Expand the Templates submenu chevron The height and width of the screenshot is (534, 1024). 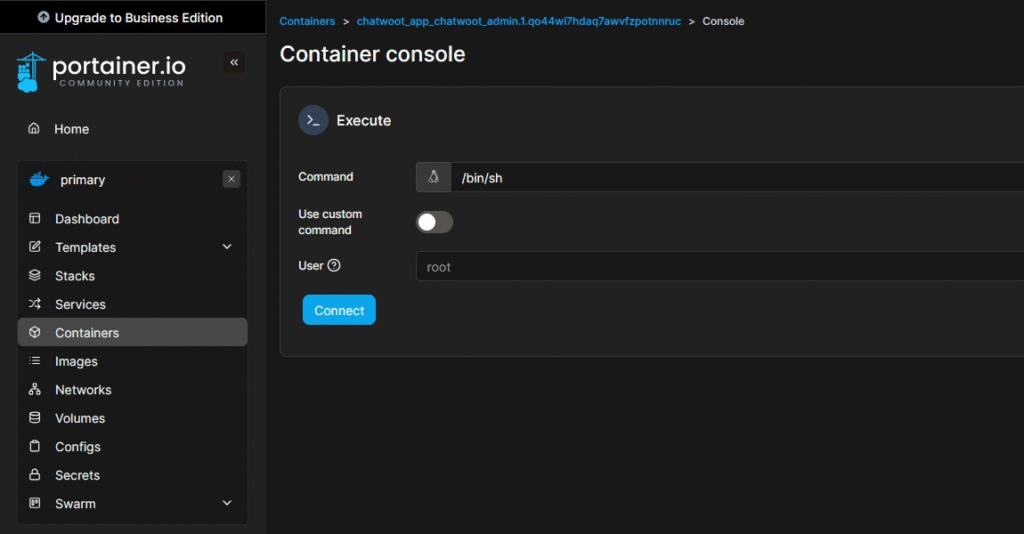pos(227,247)
